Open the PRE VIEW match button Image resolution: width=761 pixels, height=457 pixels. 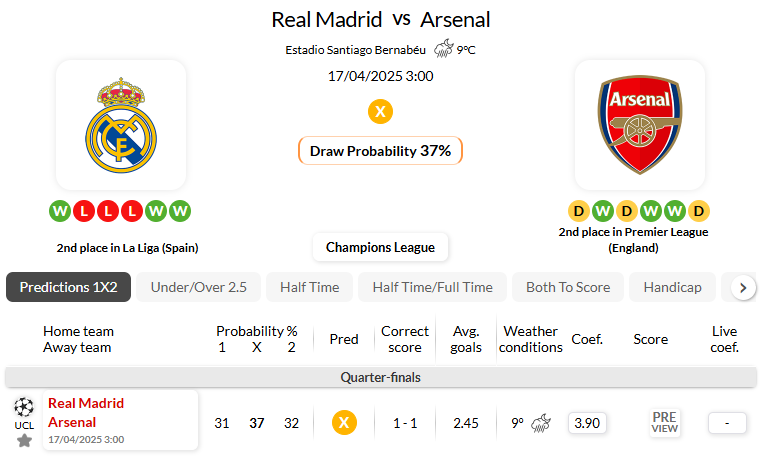pyautogui.click(x=664, y=423)
